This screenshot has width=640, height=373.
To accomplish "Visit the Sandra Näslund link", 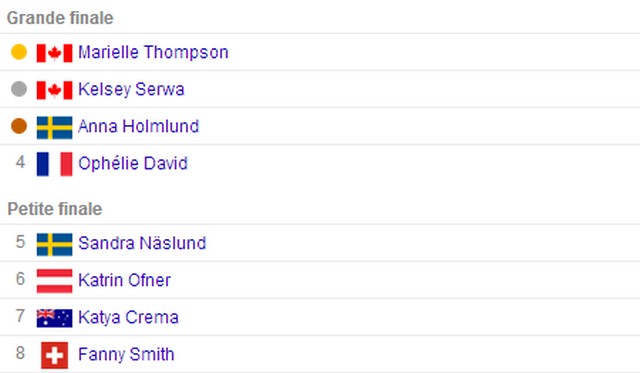I will click(x=142, y=243).
